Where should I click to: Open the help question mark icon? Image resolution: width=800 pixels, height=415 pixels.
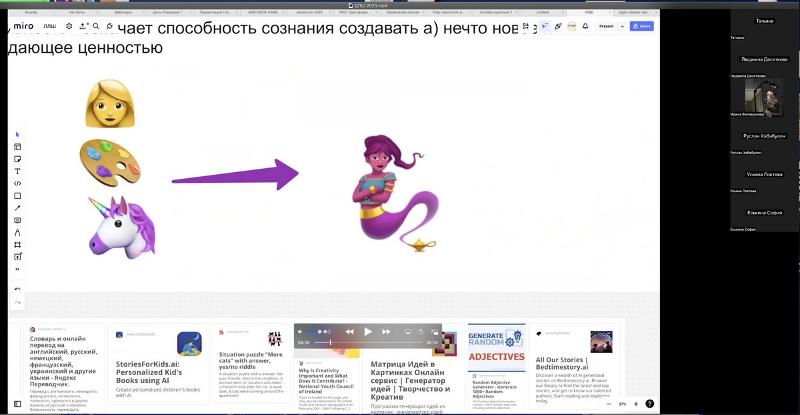click(x=651, y=404)
